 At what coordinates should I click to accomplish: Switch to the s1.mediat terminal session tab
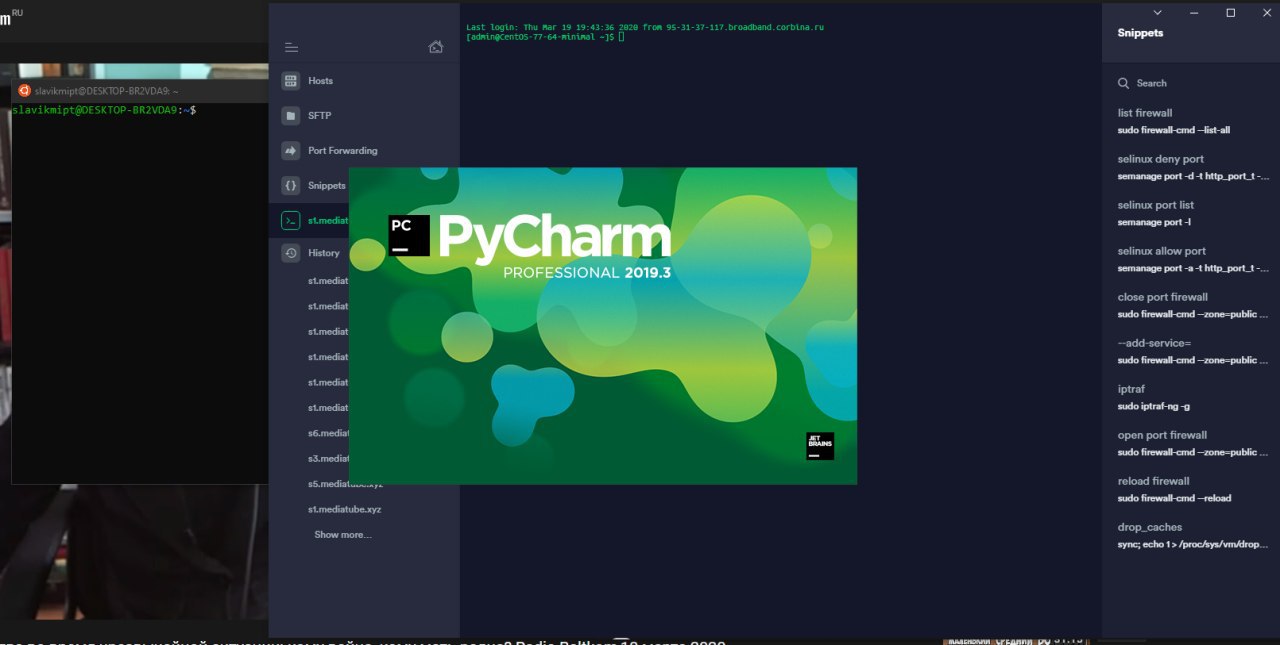[309, 221]
